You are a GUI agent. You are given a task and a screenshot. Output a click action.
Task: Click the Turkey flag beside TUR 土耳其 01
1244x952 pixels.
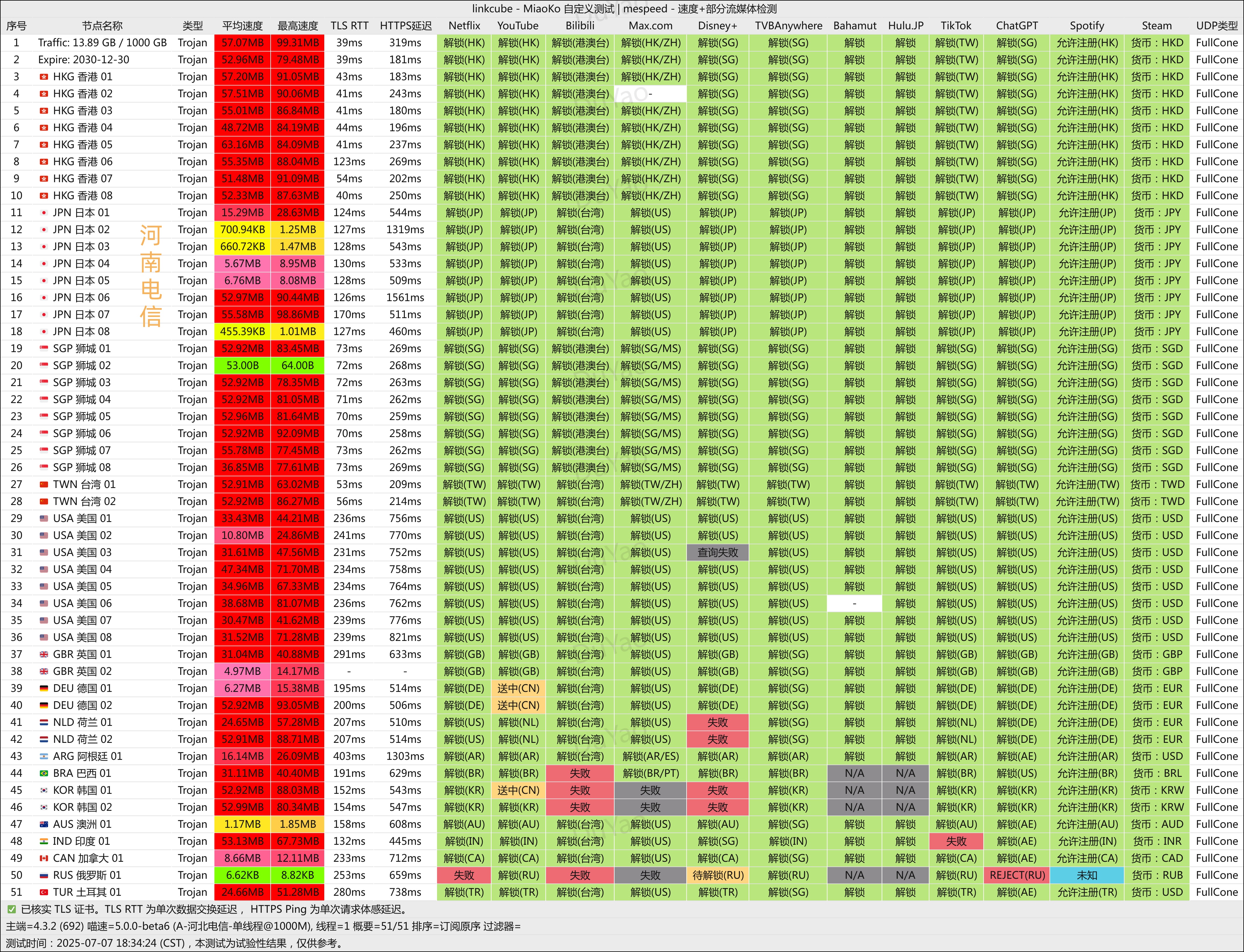pos(44,893)
